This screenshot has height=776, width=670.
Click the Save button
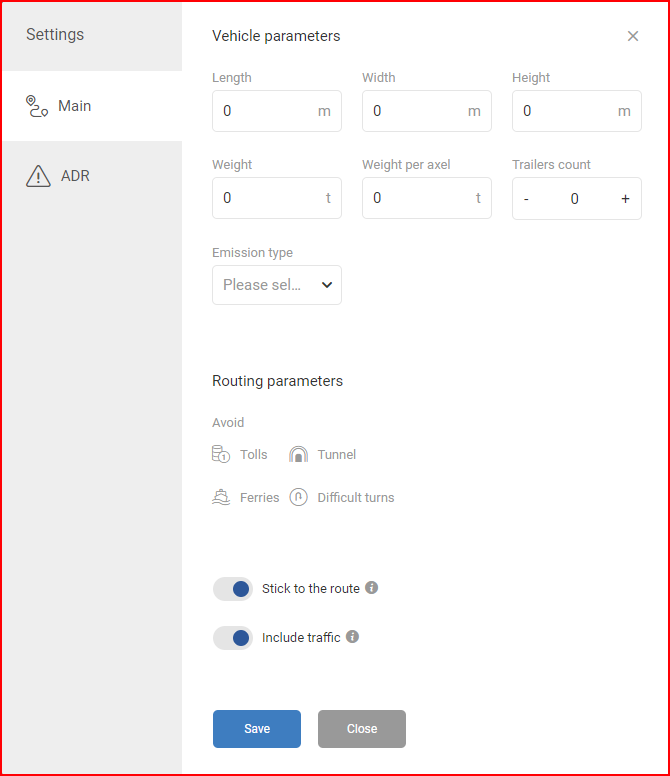(257, 728)
